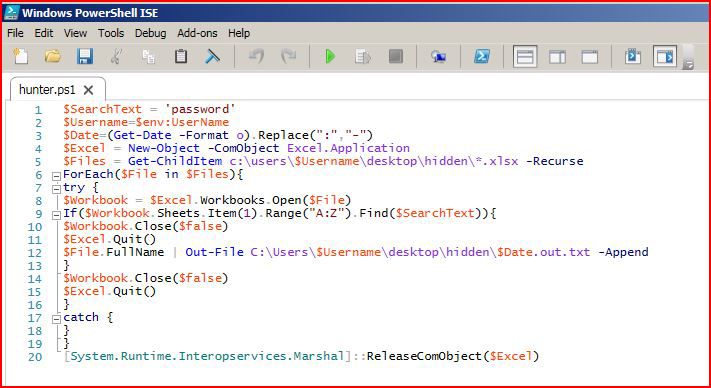
Task: Open the Add-ons menu
Action: pos(197,33)
